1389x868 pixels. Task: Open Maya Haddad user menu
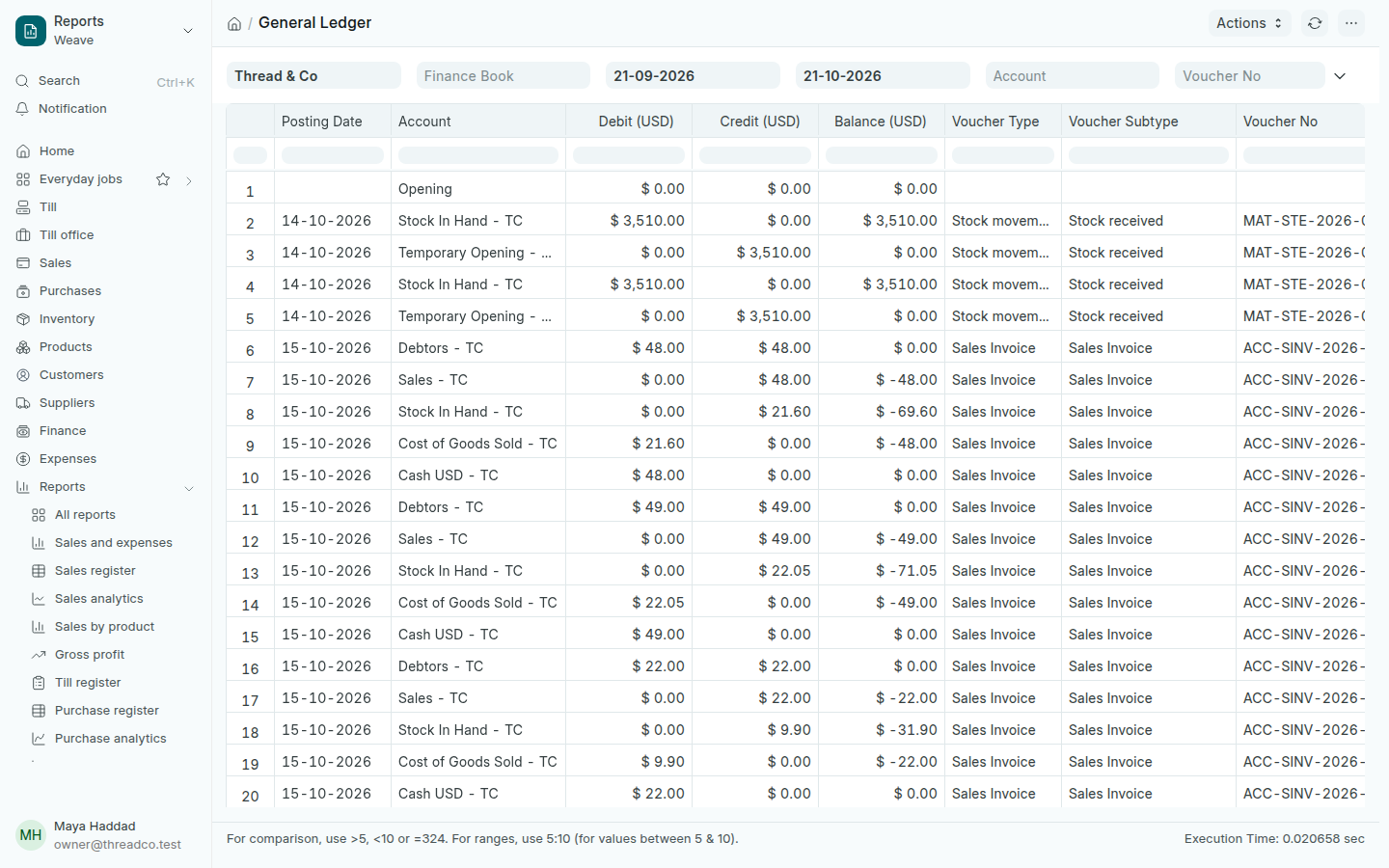[106, 835]
